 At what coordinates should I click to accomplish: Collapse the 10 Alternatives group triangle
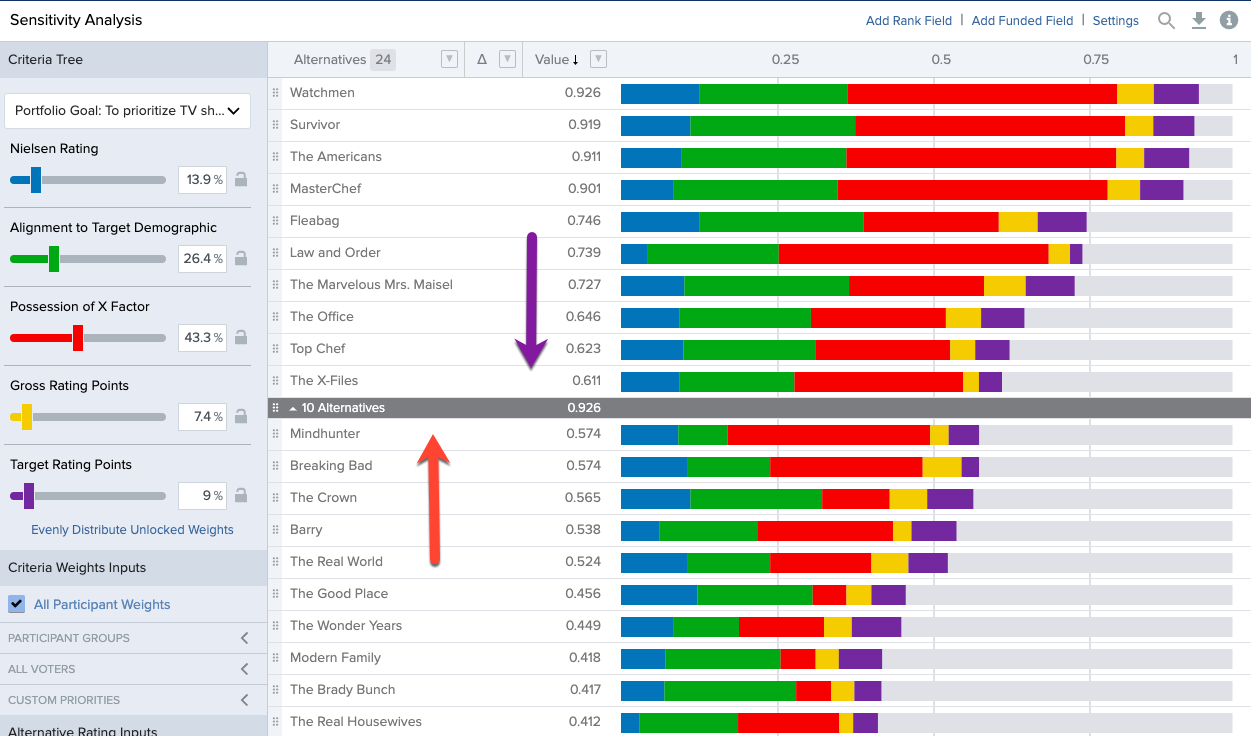tap(293, 408)
